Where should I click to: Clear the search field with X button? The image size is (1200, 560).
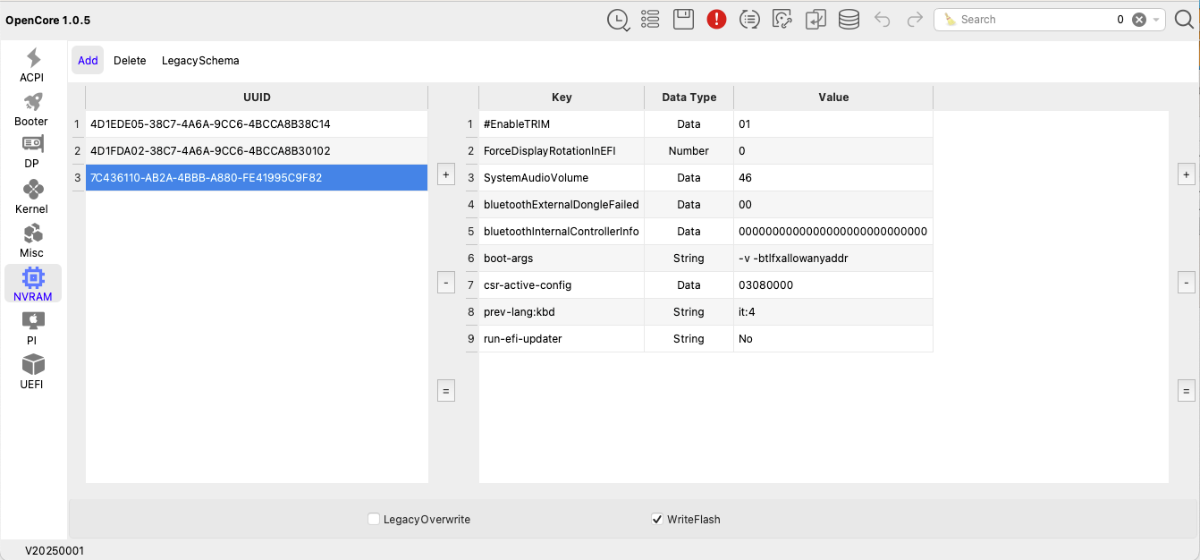[x=1139, y=19]
